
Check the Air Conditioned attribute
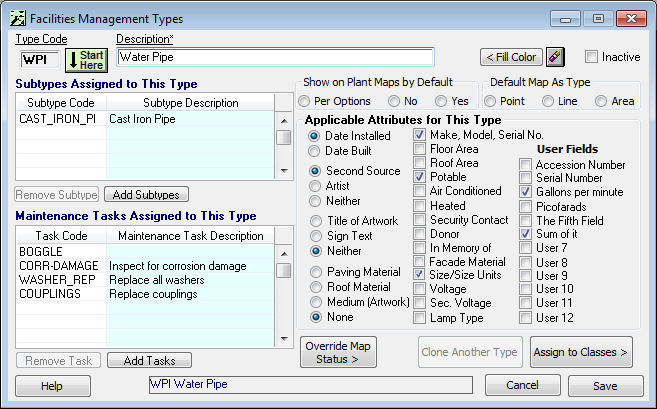[x=419, y=191]
